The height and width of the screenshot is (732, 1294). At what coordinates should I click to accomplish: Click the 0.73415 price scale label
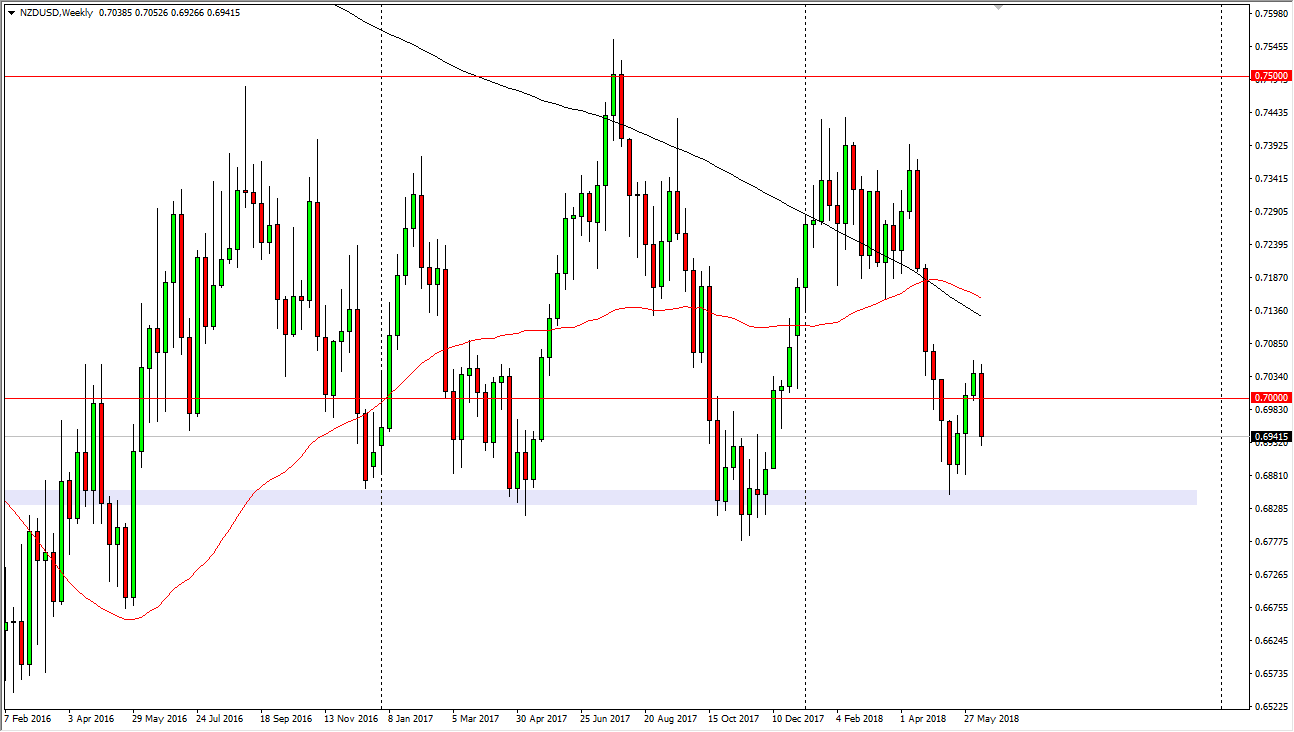coord(1270,179)
